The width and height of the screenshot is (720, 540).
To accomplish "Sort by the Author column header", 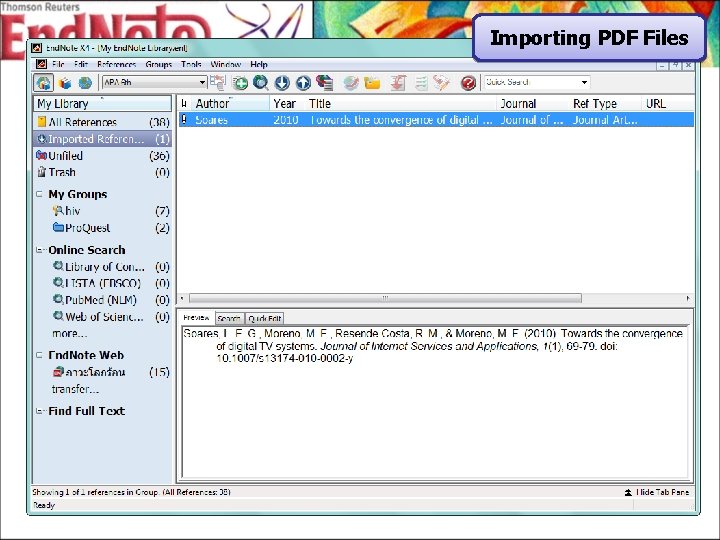I will pos(230,103).
